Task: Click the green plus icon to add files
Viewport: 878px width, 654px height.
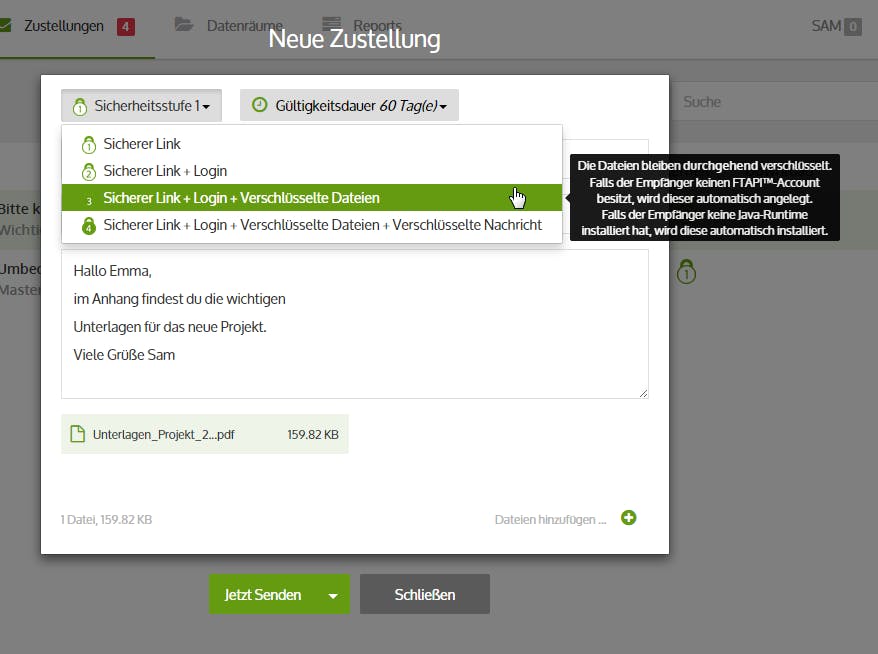Action: [628, 518]
